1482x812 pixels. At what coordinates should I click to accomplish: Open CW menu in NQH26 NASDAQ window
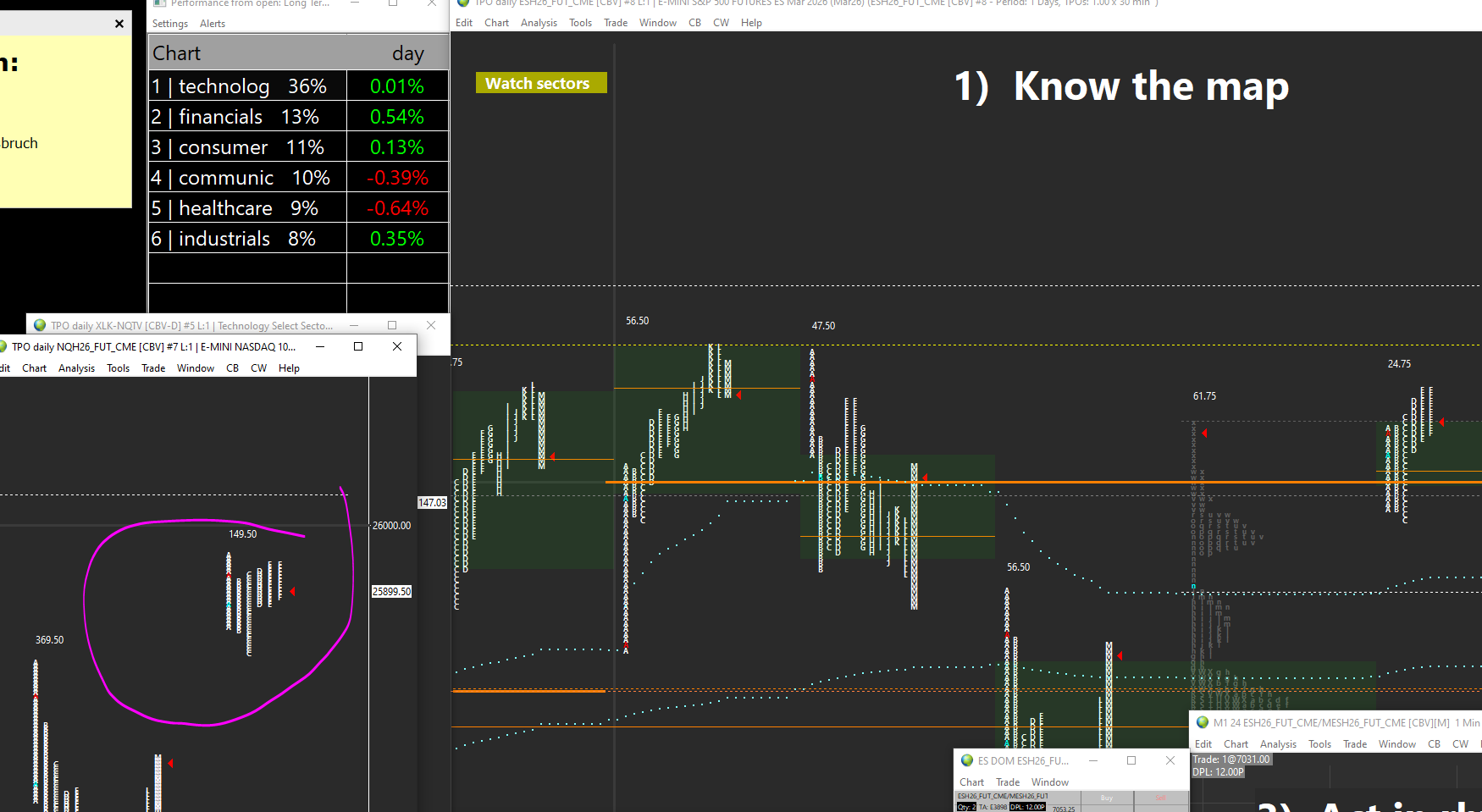pyautogui.click(x=259, y=368)
